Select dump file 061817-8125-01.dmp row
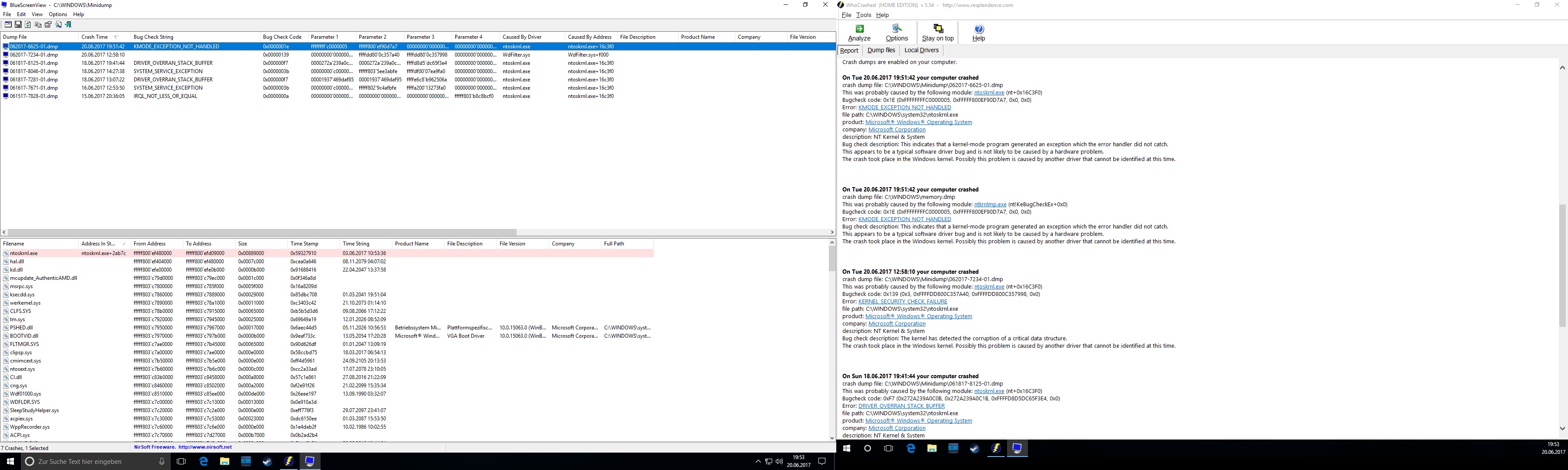 click(x=34, y=63)
